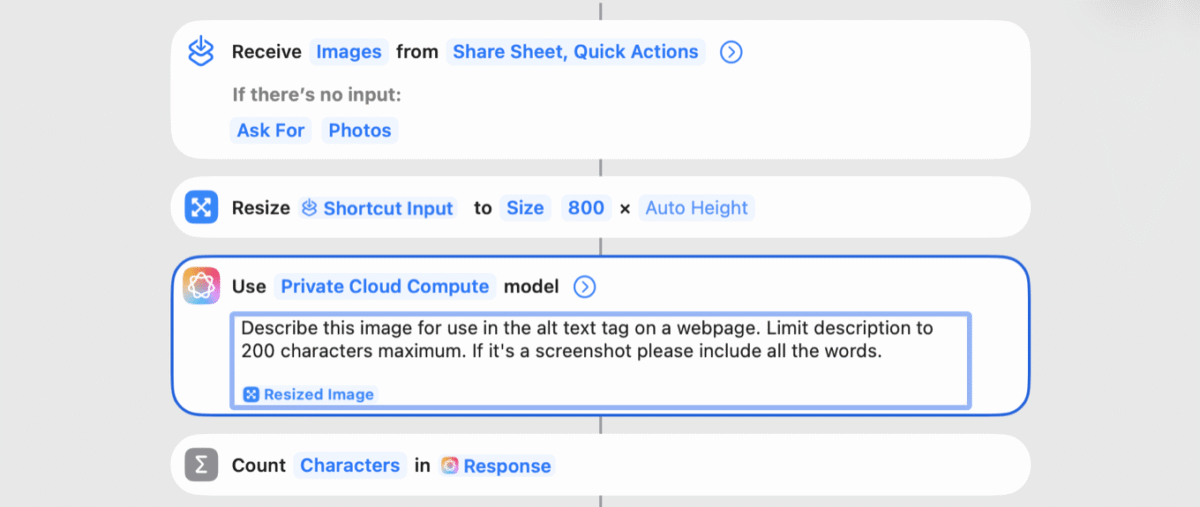
Task: Change the Share Sheet, Quick Actions source
Action: click(x=576, y=51)
